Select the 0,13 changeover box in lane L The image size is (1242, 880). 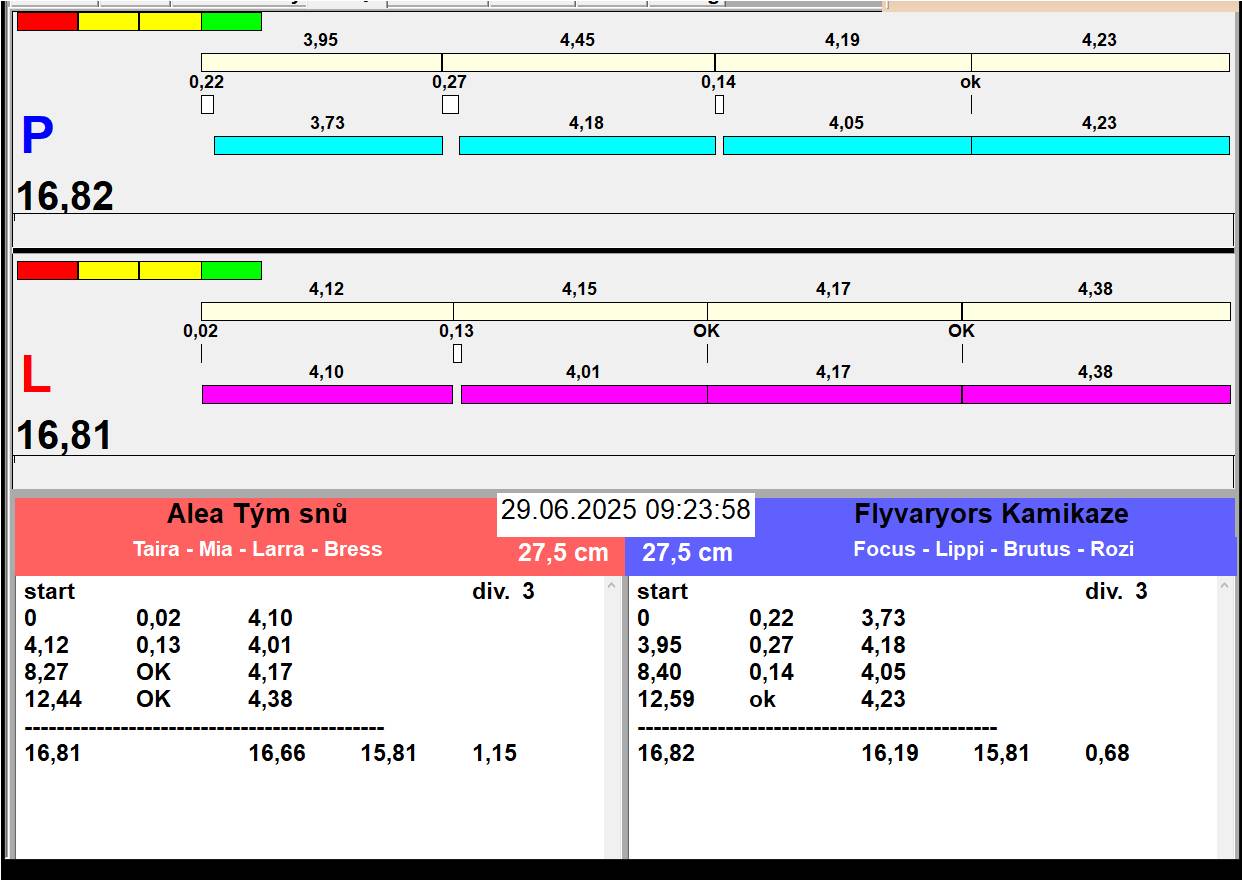click(457, 353)
